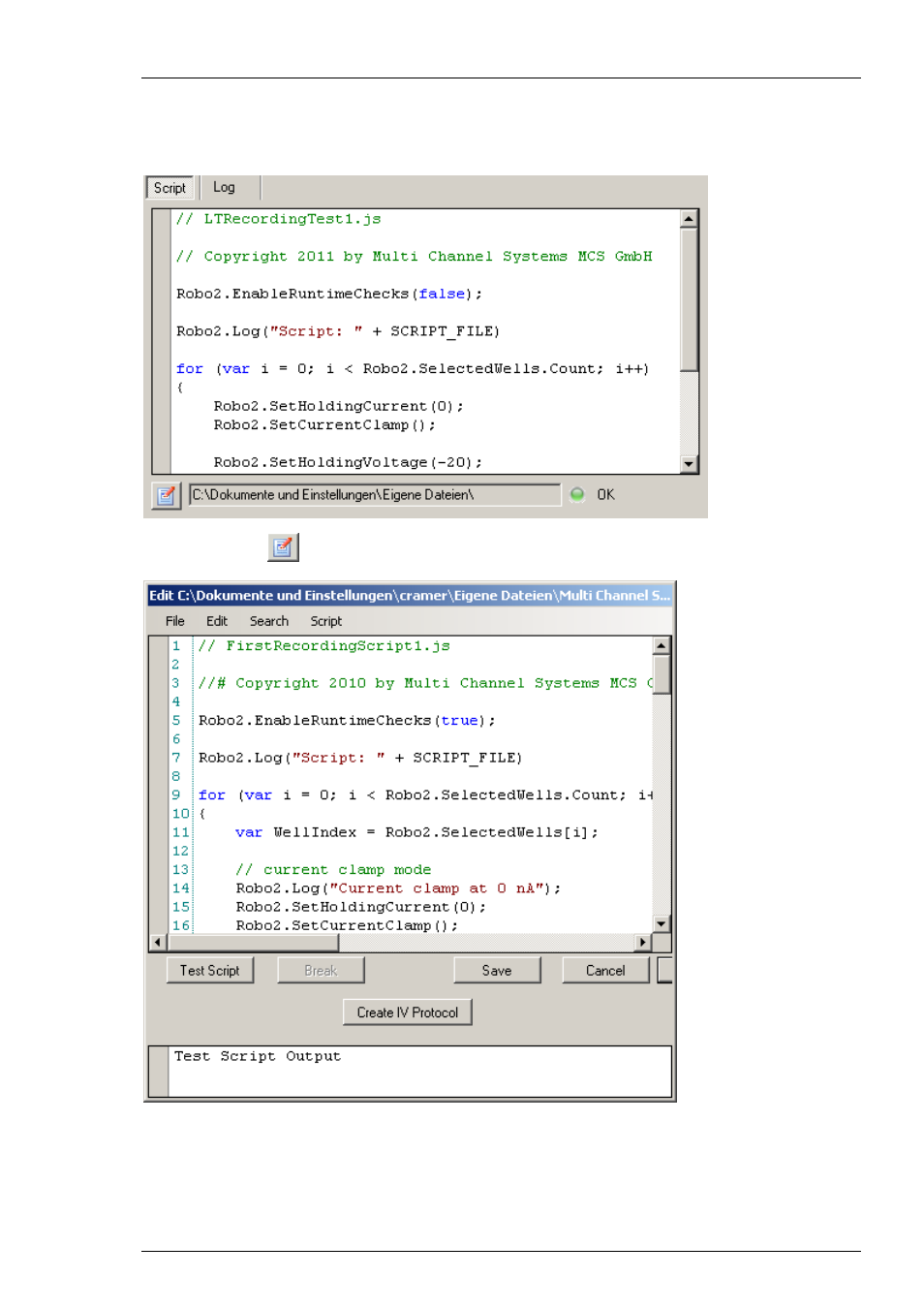
Task: Open the Search menu in the editor
Action: pos(269,621)
